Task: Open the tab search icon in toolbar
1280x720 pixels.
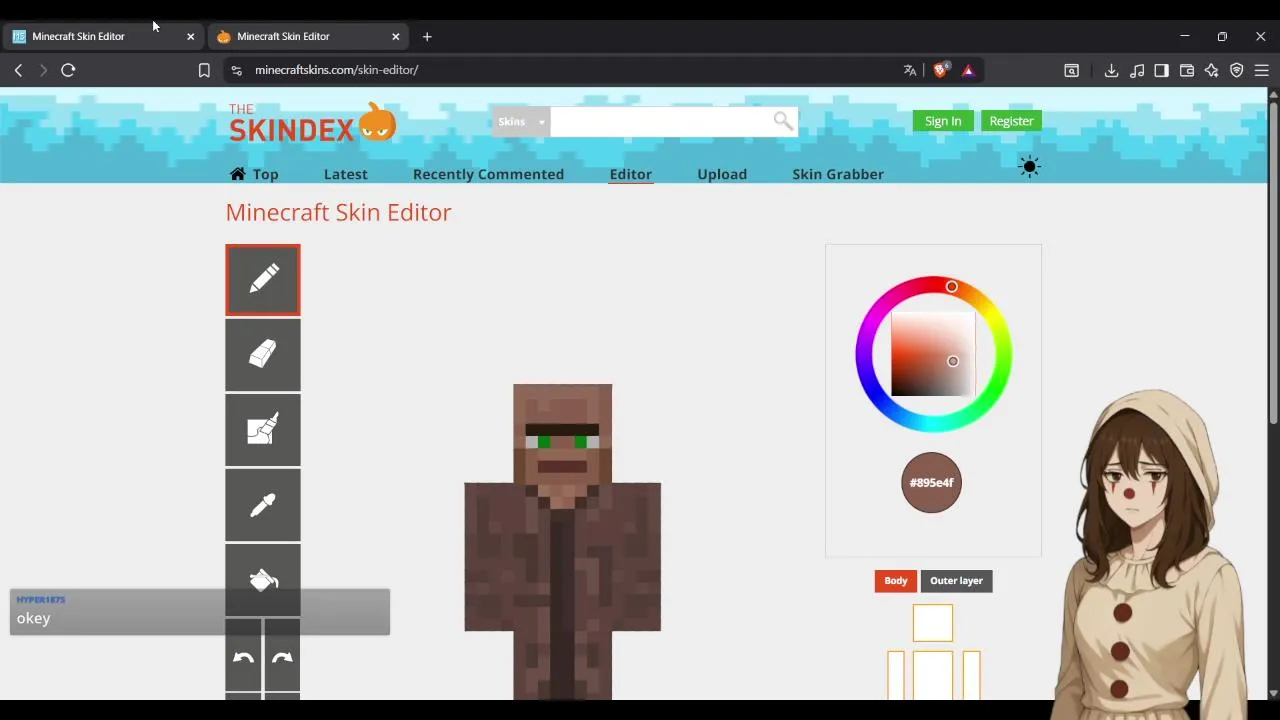Action: pos(1071,70)
